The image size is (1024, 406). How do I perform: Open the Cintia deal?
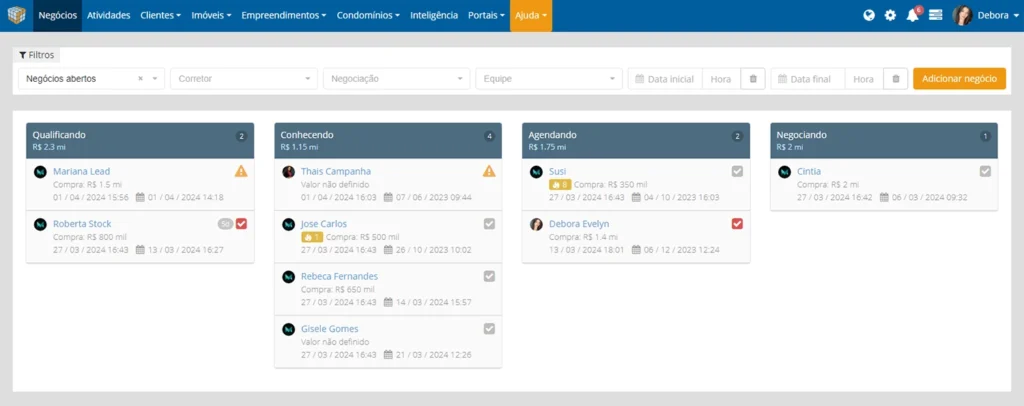809,172
